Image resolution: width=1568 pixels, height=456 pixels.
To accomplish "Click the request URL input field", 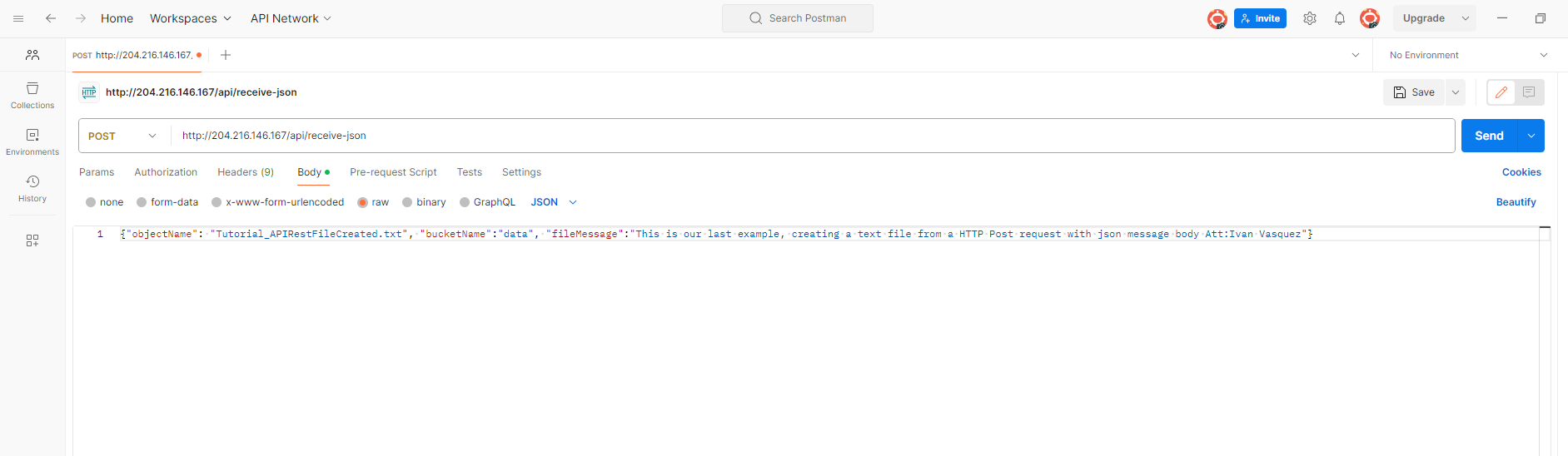I will pyautogui.click(x=812, y=136).
